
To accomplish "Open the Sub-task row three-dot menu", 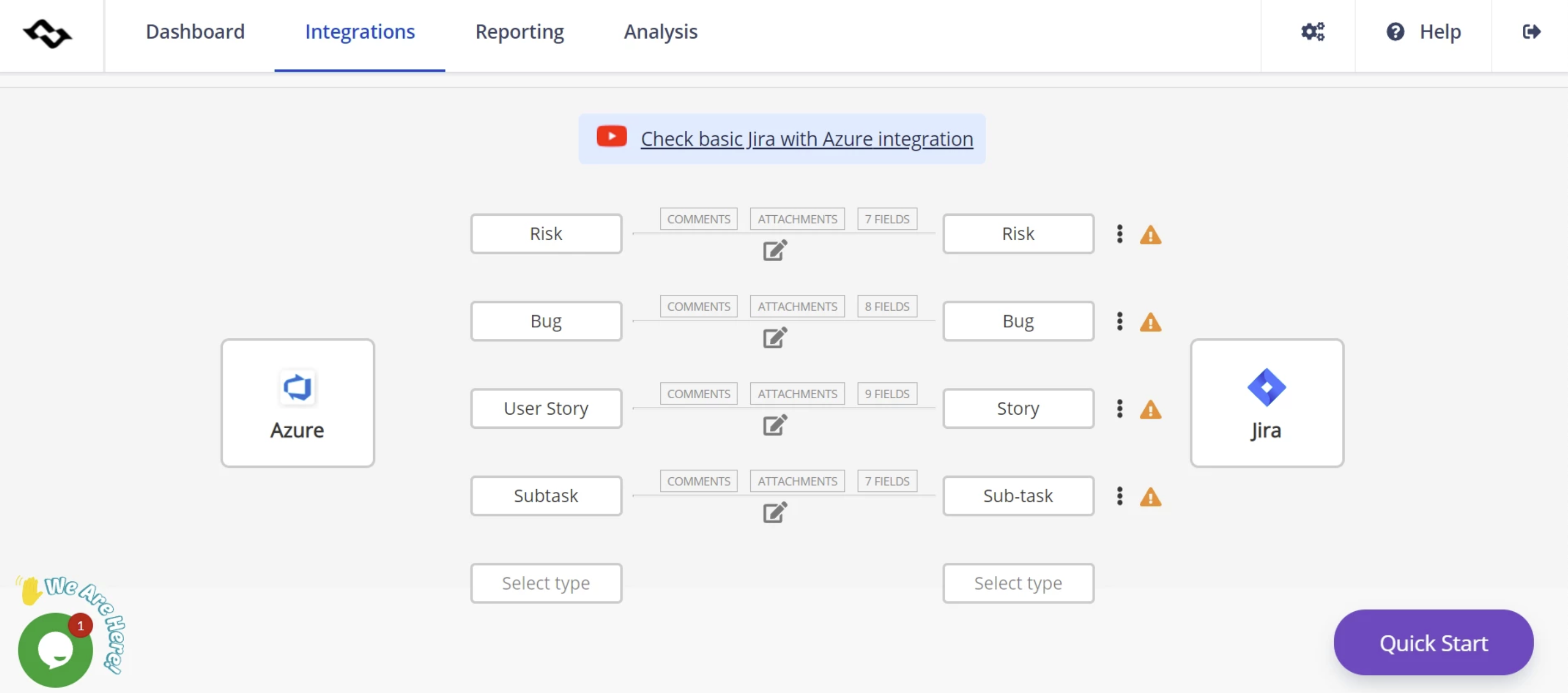I will [x=1120, y=496].
